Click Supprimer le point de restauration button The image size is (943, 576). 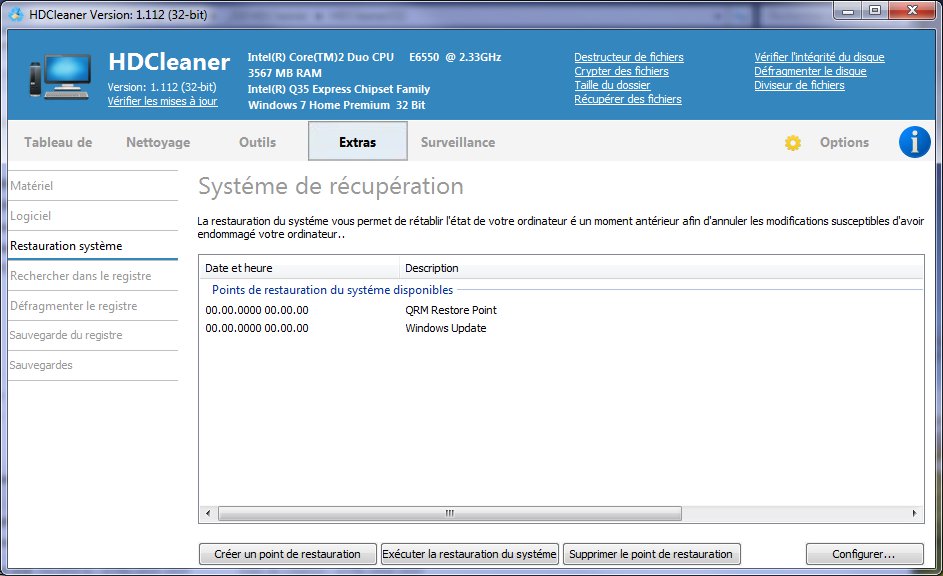[x=651, y=554]
